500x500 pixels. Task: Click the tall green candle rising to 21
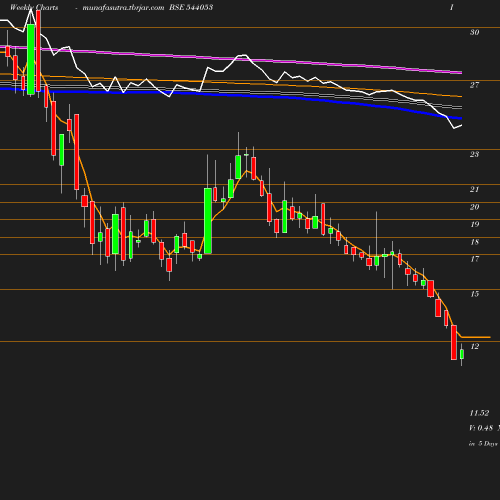pos(208,221)
